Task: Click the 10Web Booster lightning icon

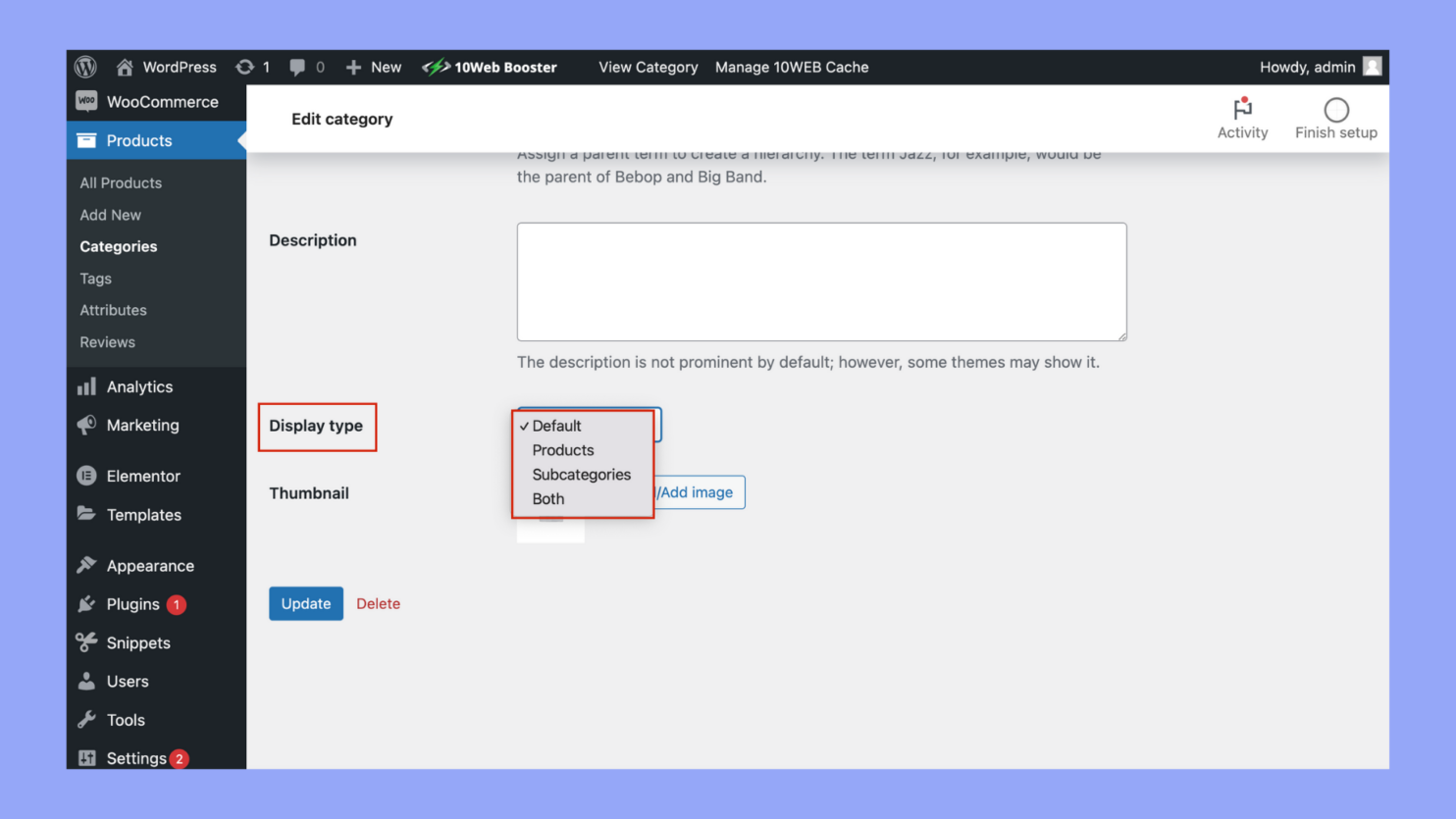Action: 435,67
